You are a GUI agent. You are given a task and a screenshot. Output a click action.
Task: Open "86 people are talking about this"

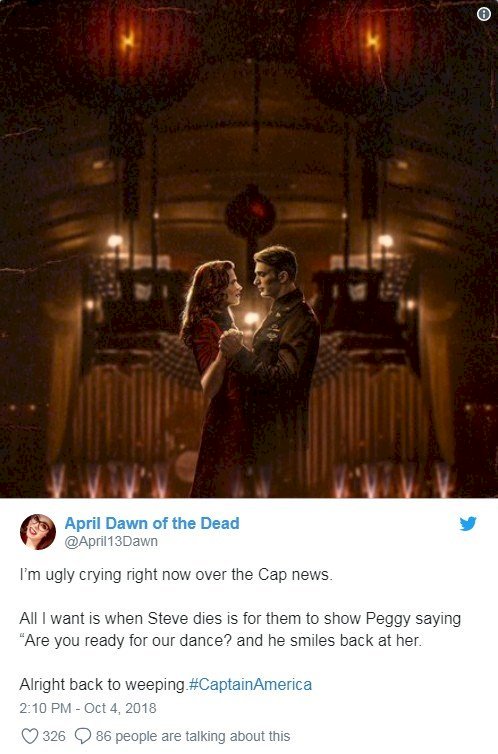point(193,736)
